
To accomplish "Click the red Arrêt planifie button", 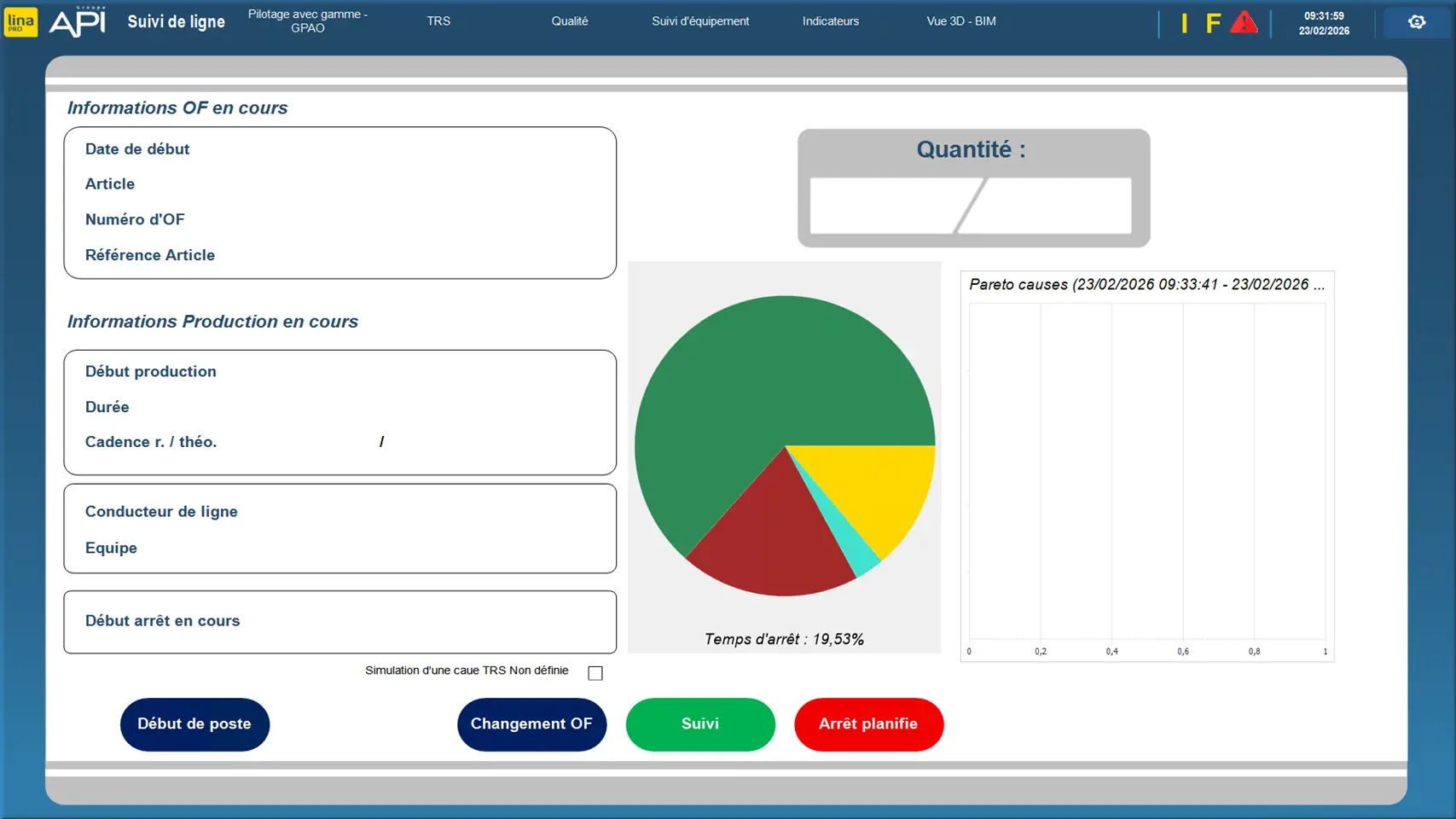I will pos(868,724).
